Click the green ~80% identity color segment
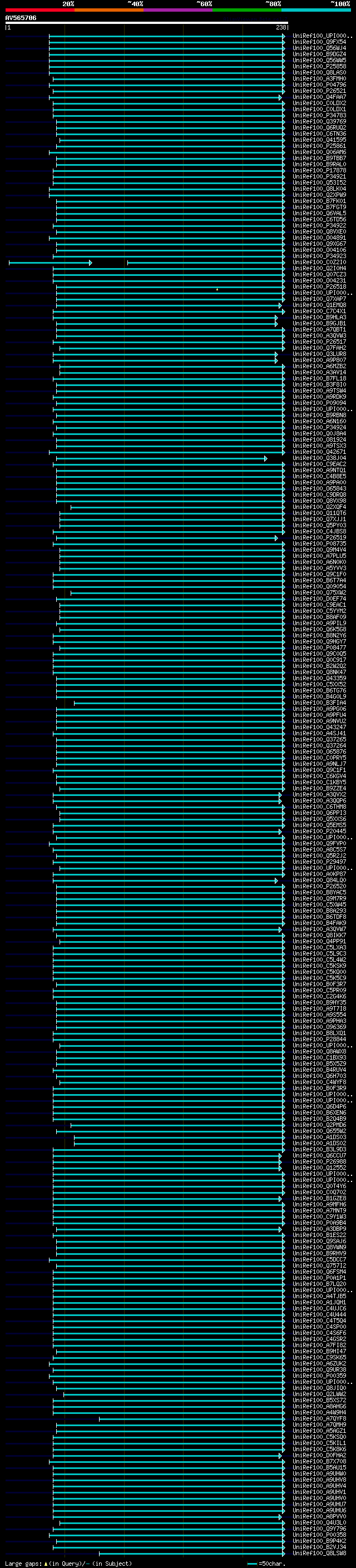Screen dimensions: 356x1568 (x=246, y=10)
